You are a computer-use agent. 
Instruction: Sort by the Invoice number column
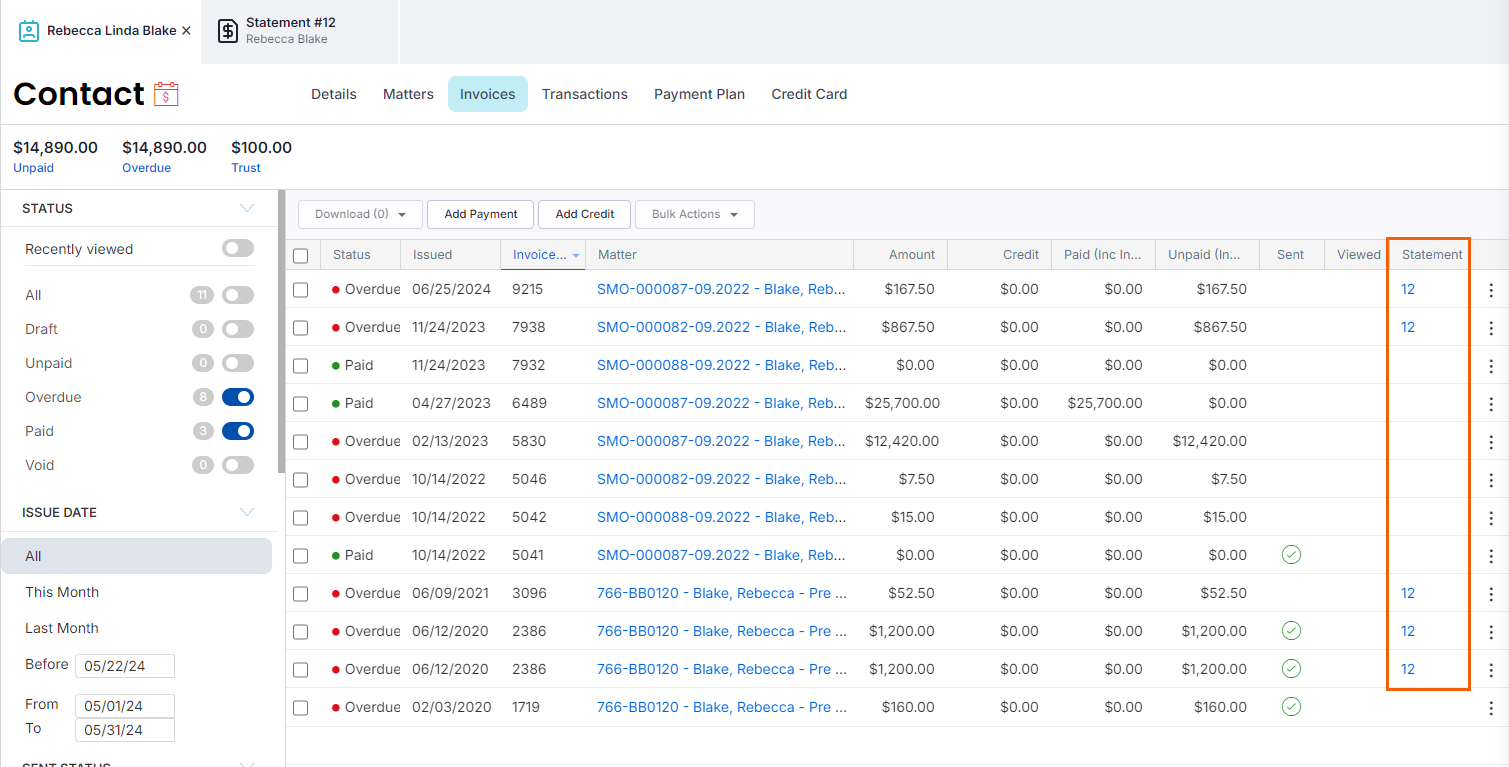(541, 255)
